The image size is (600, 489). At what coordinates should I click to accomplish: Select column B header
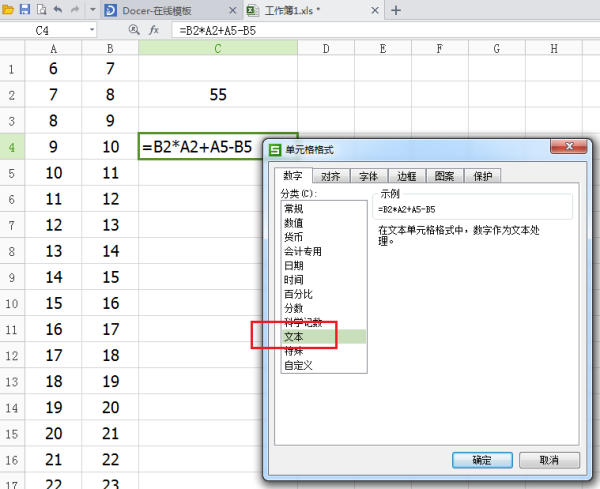coord(110,48)
